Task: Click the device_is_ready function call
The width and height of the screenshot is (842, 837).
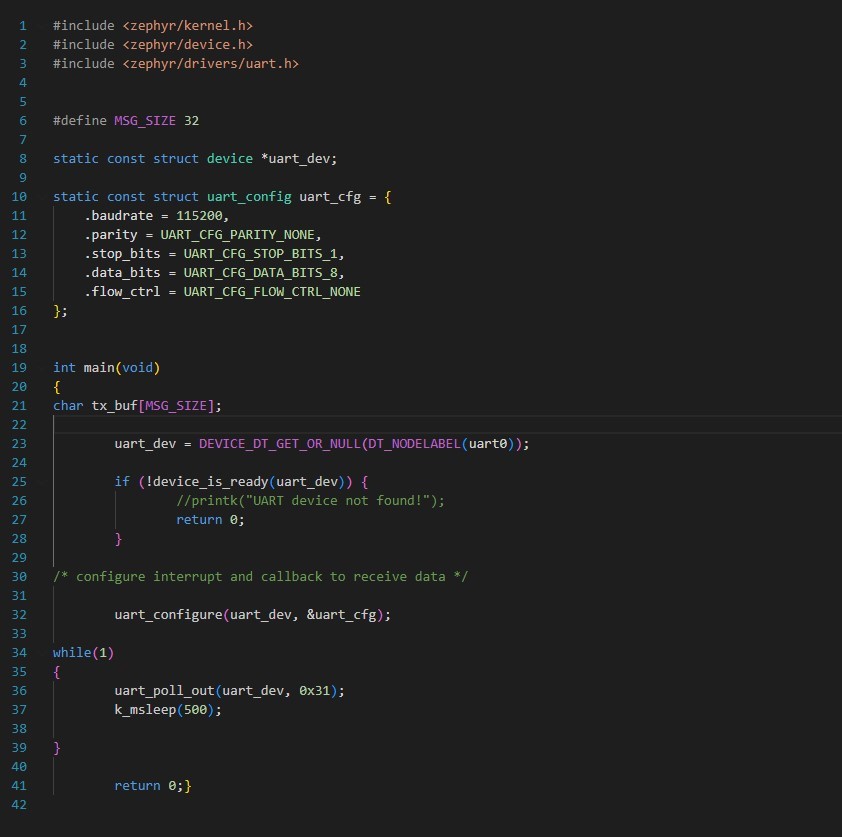Action: tap(210, 482)
